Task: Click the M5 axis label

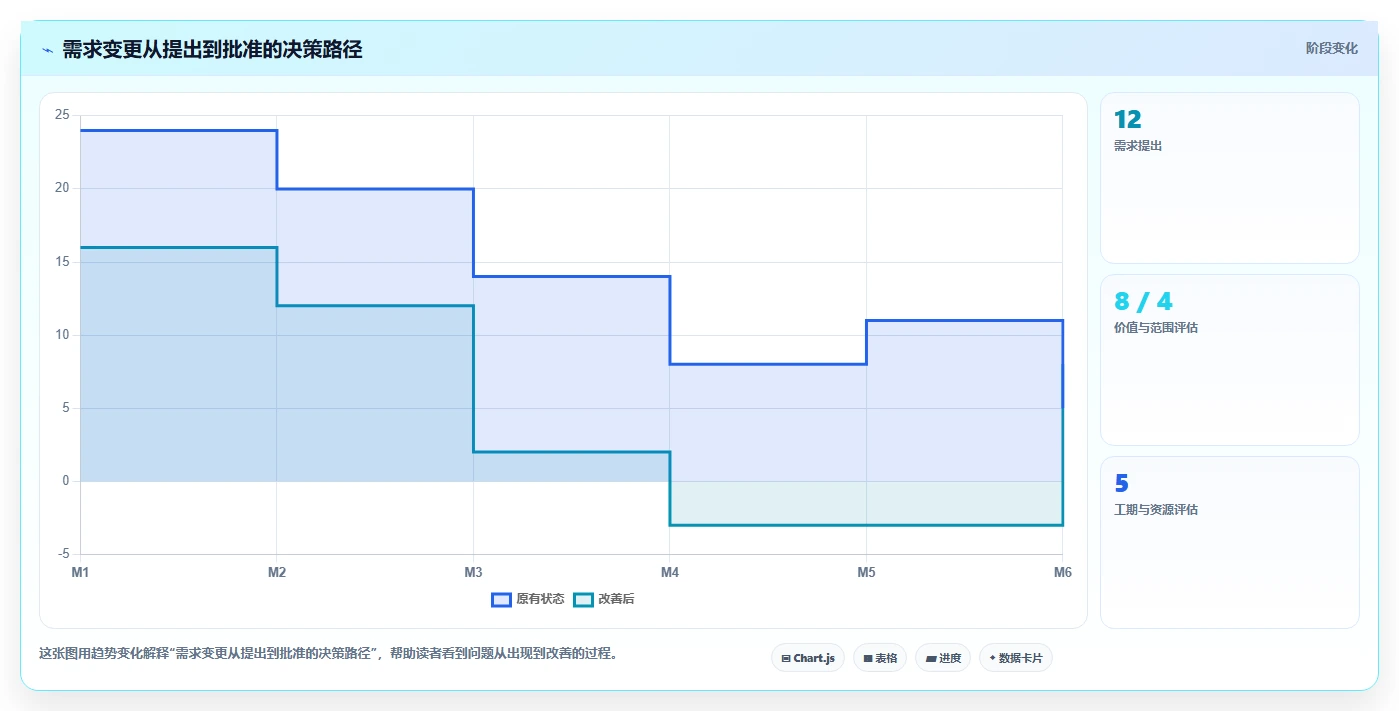Action: [x=866, y=572]
